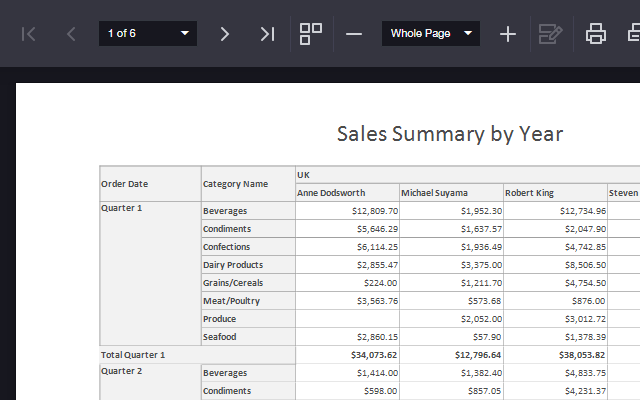Image resolution: width=640 pixels, height=400 pixels.
Task: Zoom in with plus button
Action: [508, 34]
